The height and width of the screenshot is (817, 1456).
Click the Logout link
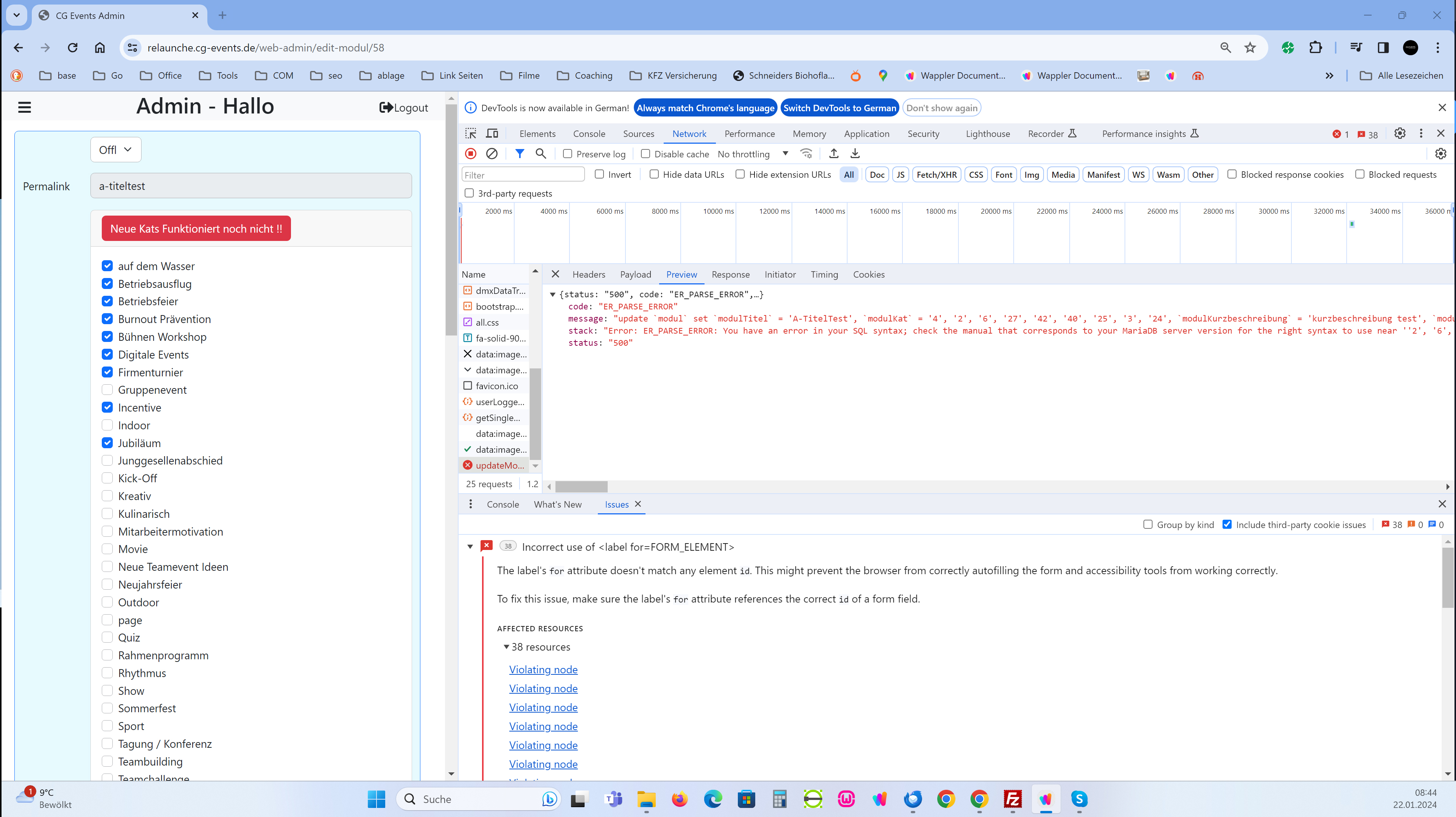pos(404,107)
